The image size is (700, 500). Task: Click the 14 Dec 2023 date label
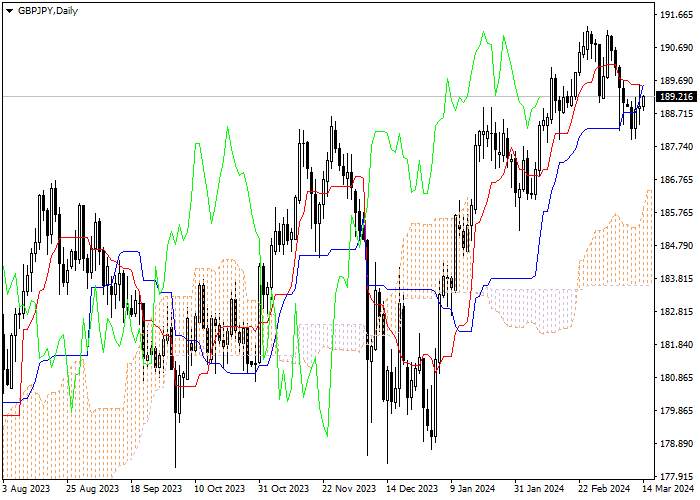[x=412, y=488]
